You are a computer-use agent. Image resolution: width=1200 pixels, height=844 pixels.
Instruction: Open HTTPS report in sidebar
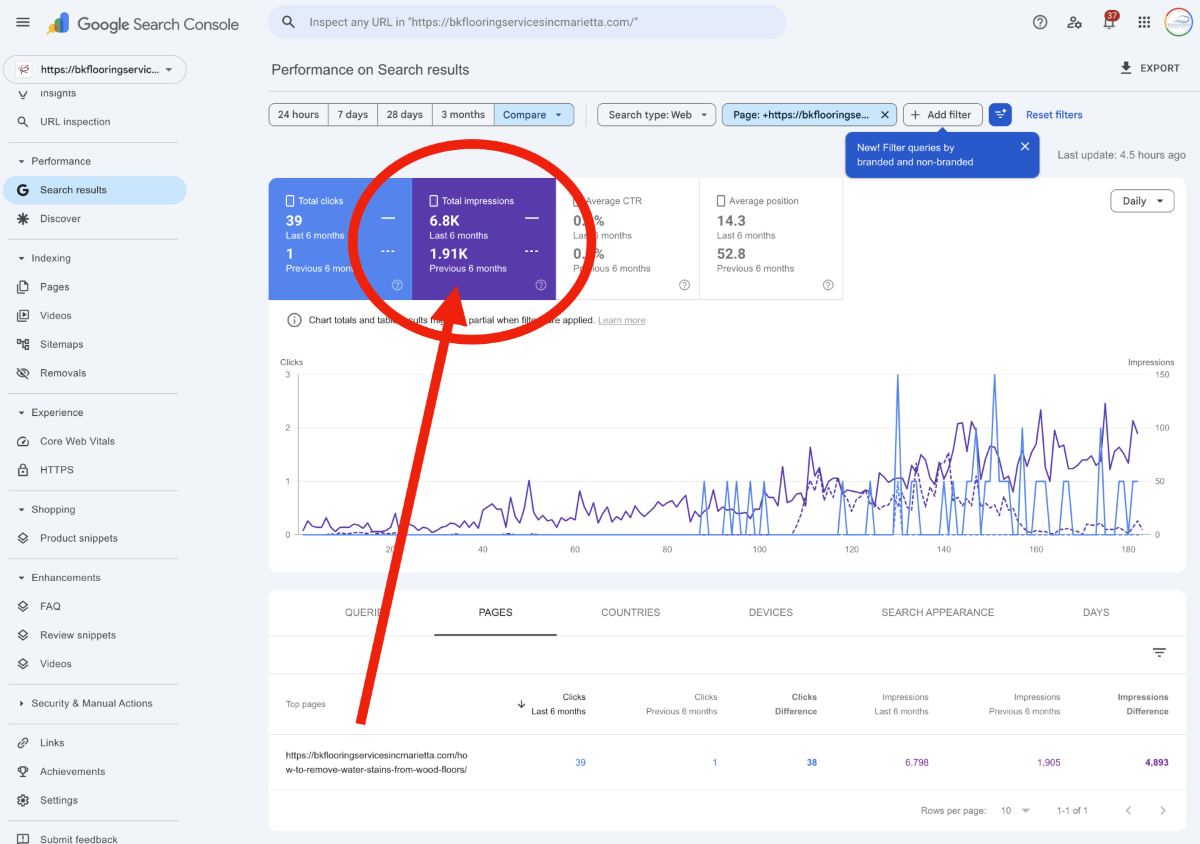[x=93, y=470]
